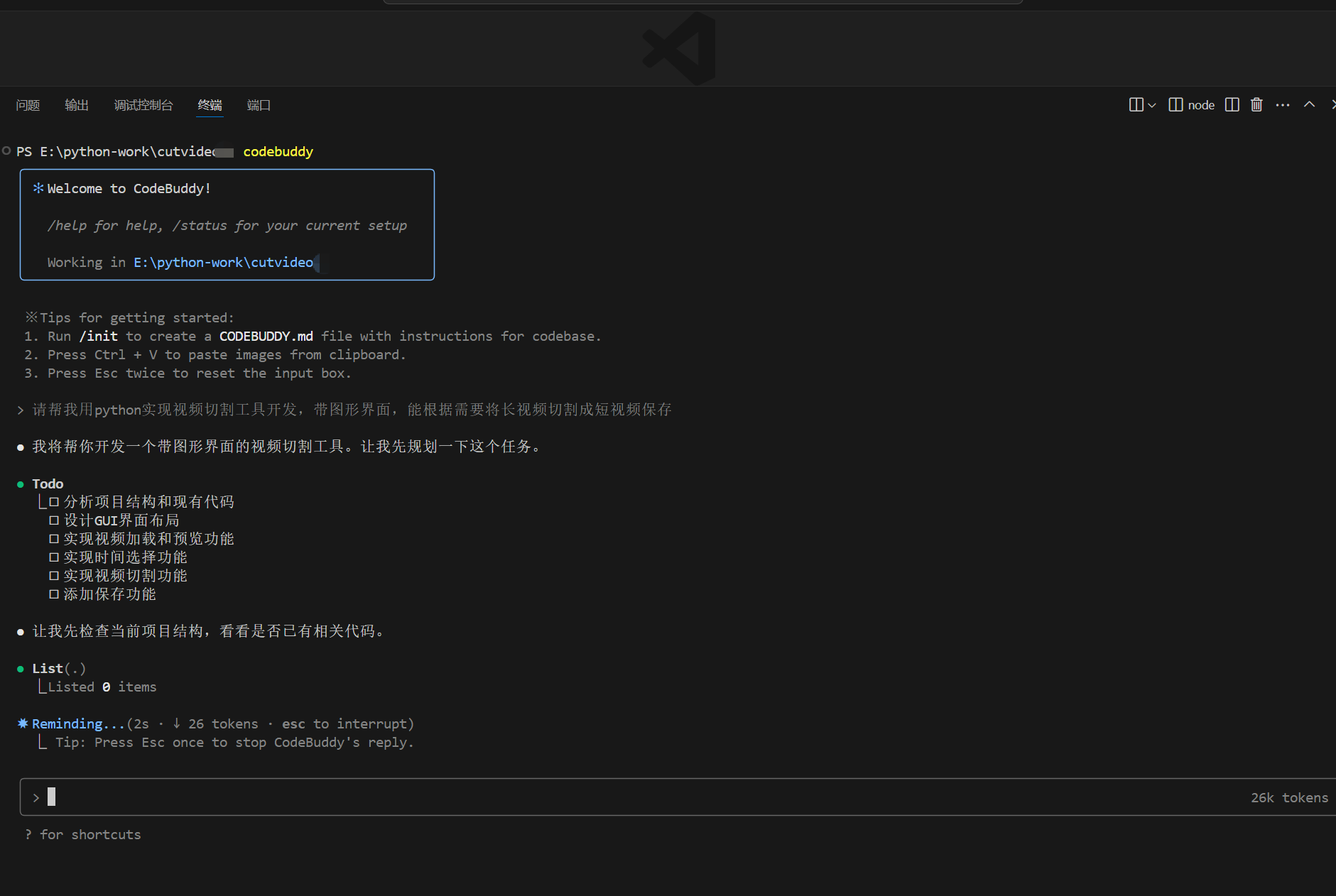The image size is (1336, 896).
Task: Tick the checkbox for 设计GUI界面布局
Action: click(x=54, y=520)
